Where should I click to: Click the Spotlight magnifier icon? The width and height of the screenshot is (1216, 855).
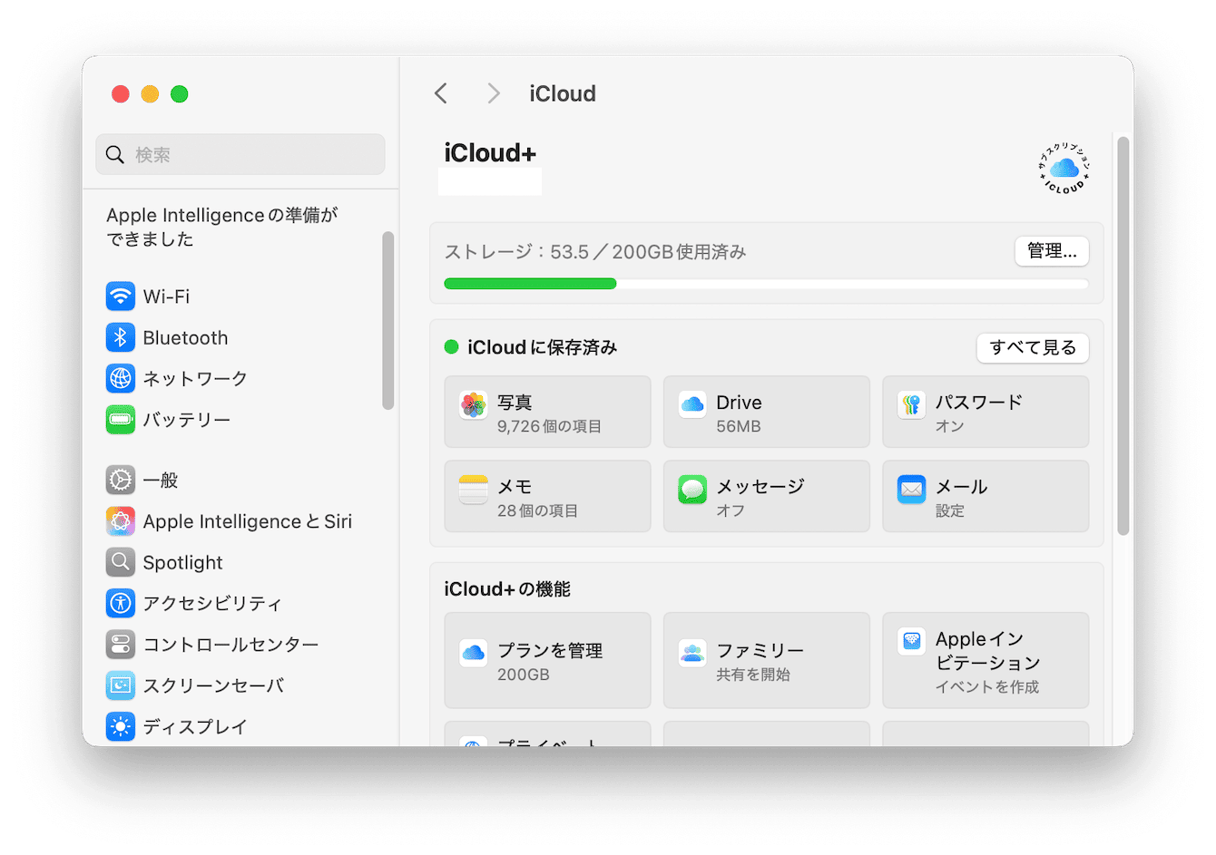(120, 562)
